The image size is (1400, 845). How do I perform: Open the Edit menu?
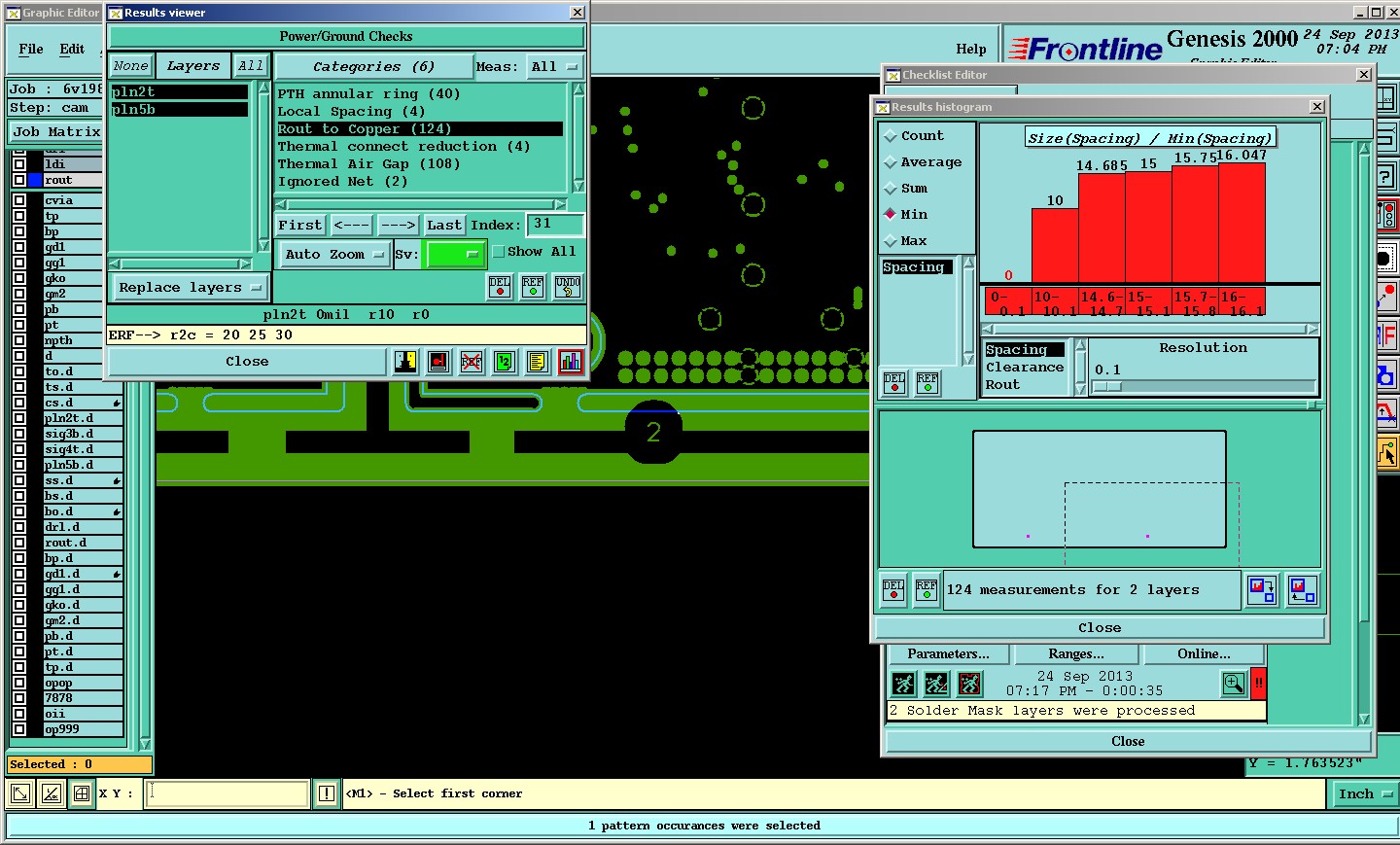pyautogui.click(x=72, y=49)
